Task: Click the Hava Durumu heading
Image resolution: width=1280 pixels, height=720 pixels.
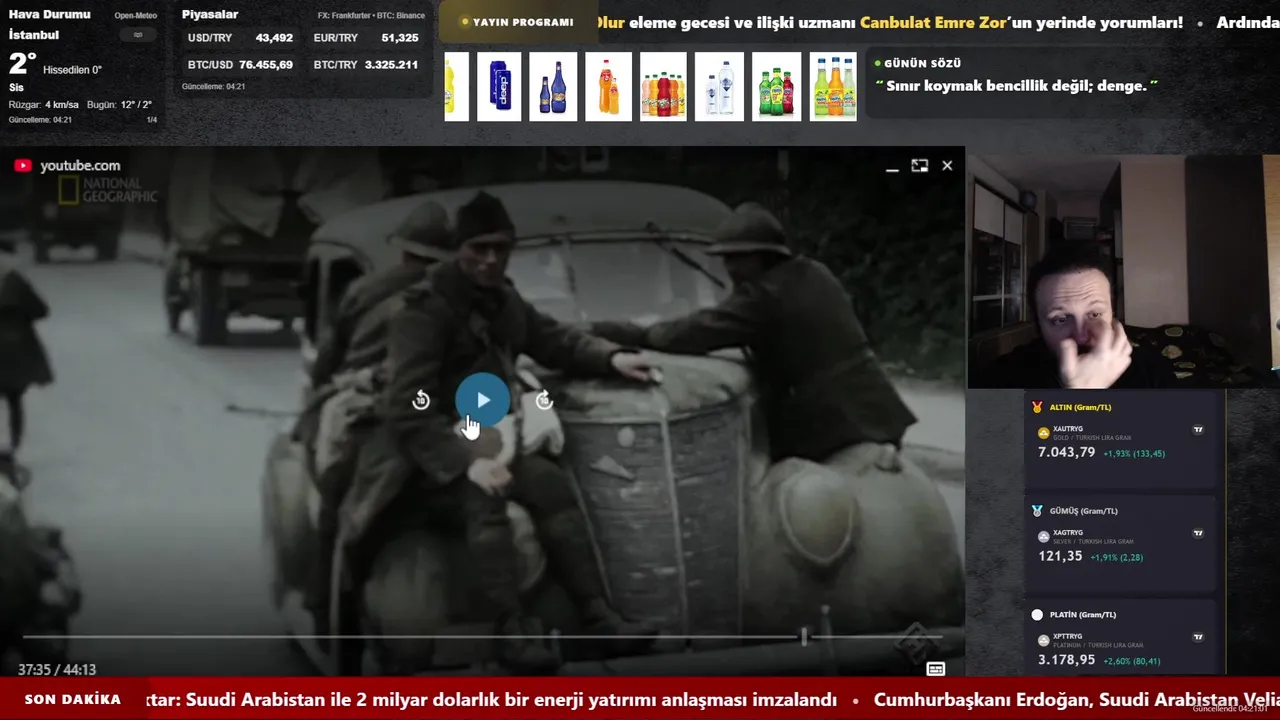Action: 49,15
